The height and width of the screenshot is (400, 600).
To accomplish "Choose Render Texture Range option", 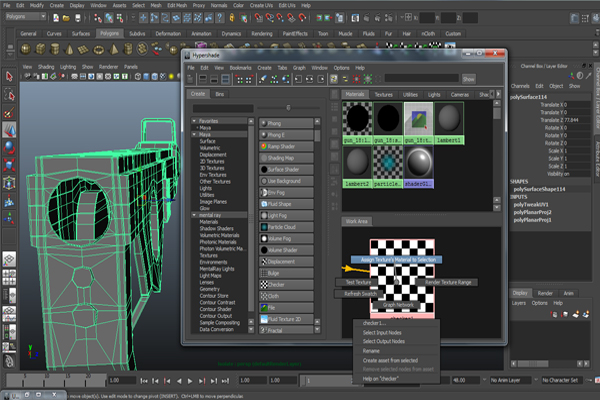I will point(448,282).
